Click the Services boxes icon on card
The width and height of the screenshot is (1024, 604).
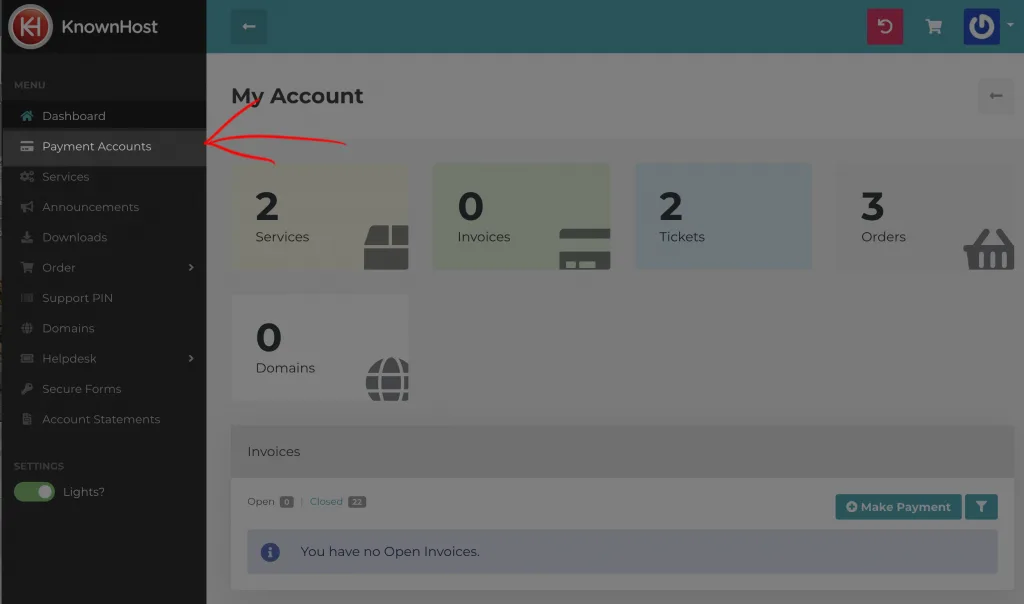pos(386,247)
